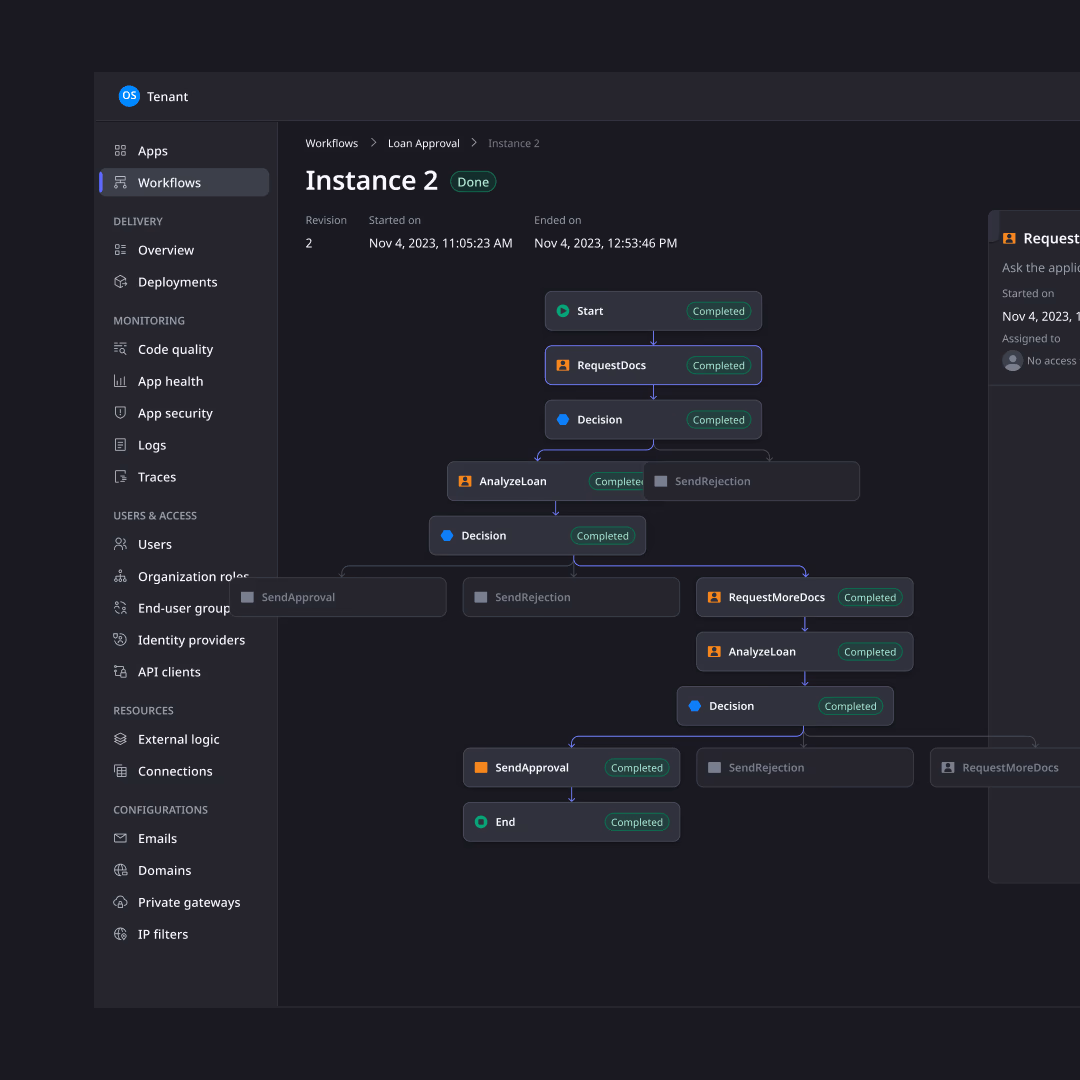Open Code quality via its sidebar icon
The image size is (1080, 1080).
click(120, 349)
